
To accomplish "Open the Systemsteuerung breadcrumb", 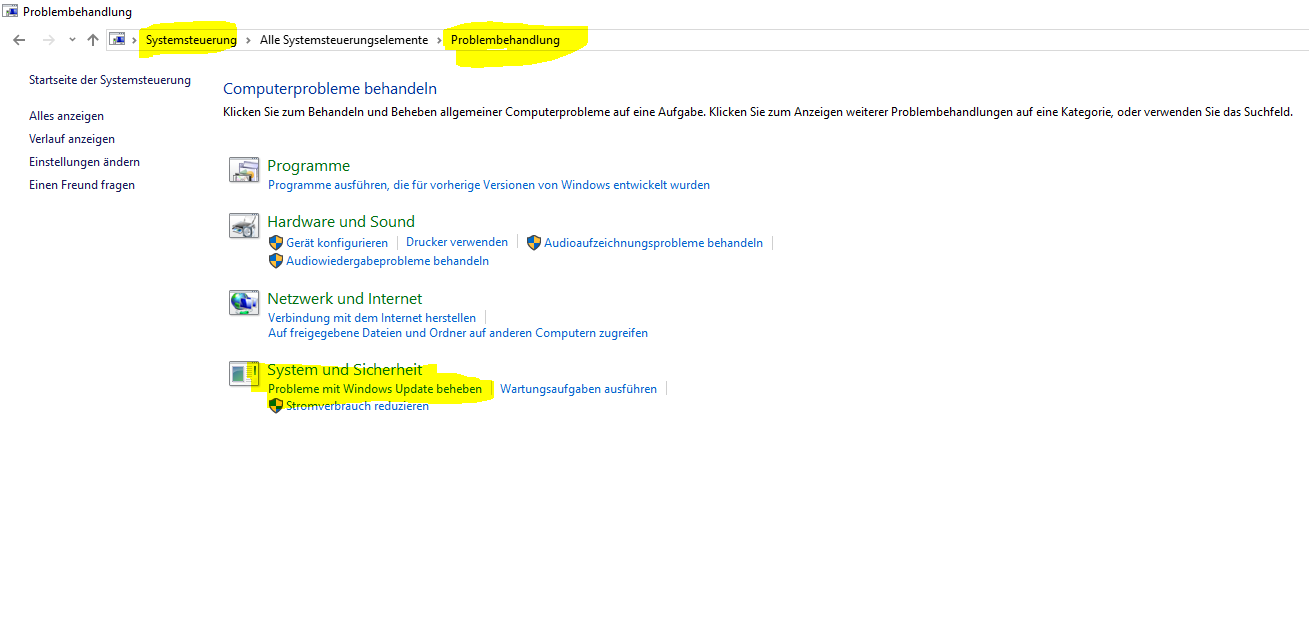I will point(191,40).
